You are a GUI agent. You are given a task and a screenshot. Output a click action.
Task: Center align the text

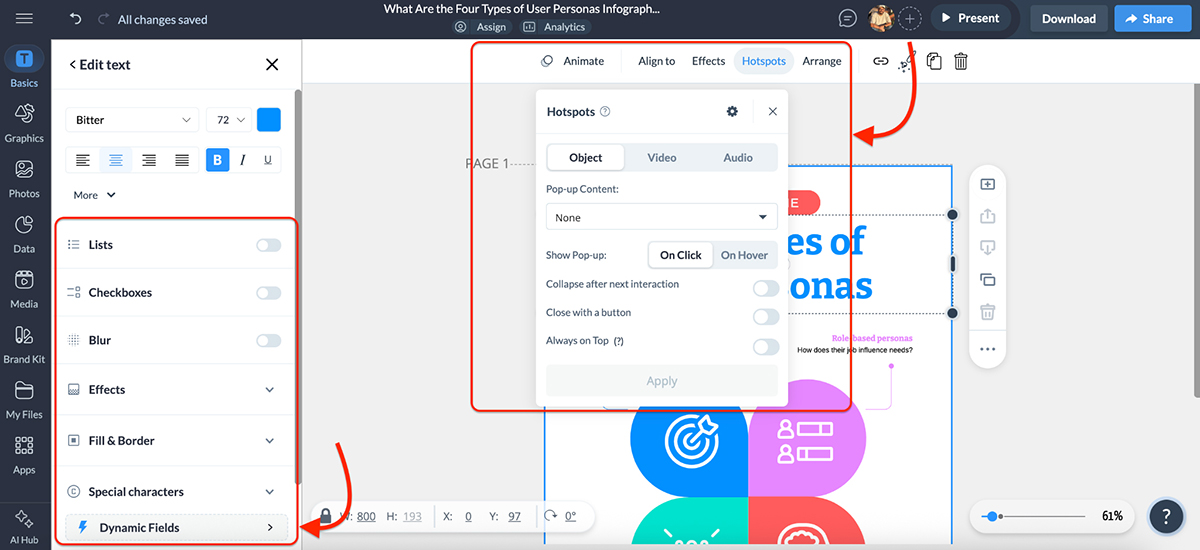(116, 160)
